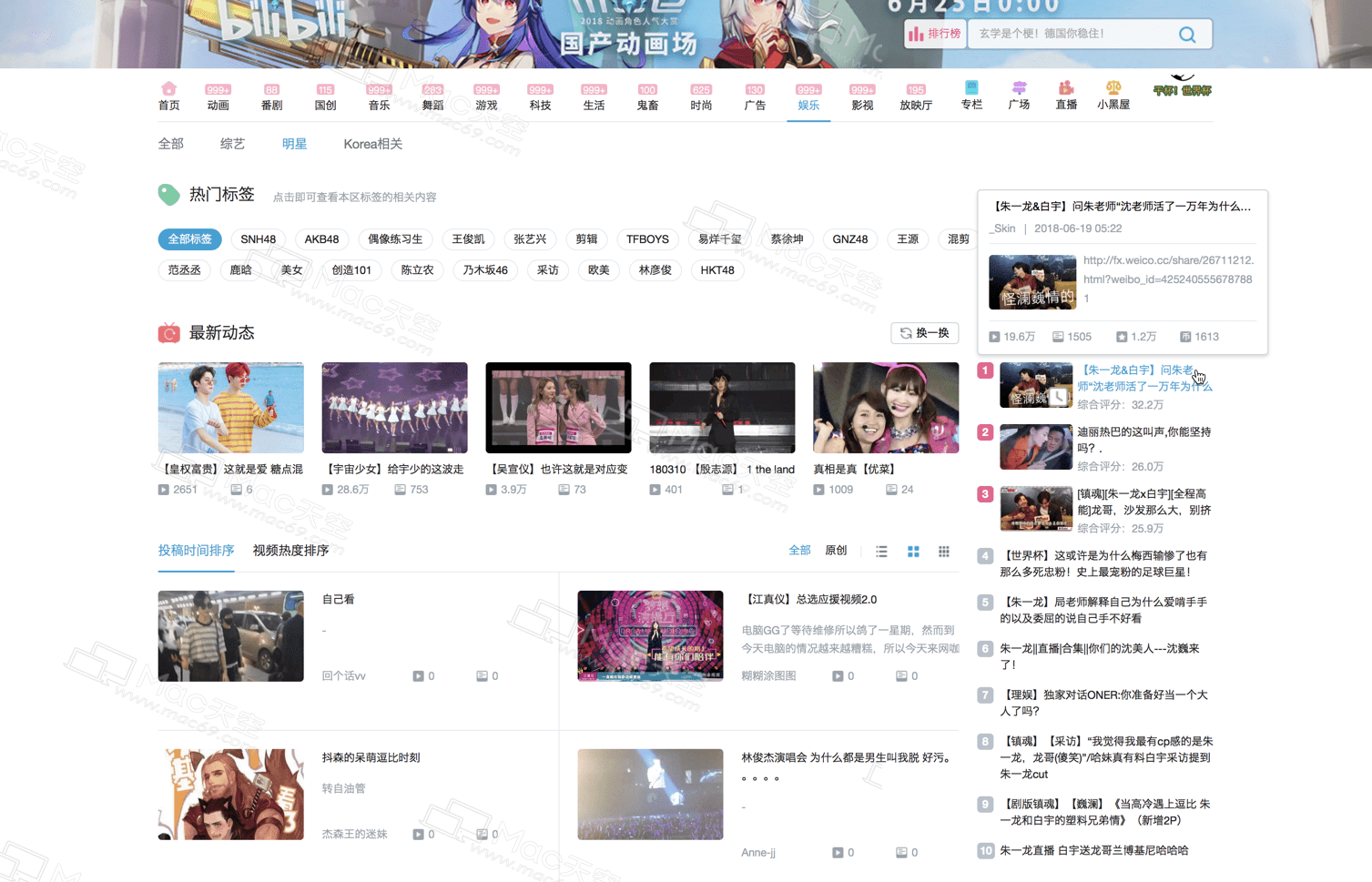Open the 动画 category
The width and height of the screenshot is (1372, 882).
218,97
